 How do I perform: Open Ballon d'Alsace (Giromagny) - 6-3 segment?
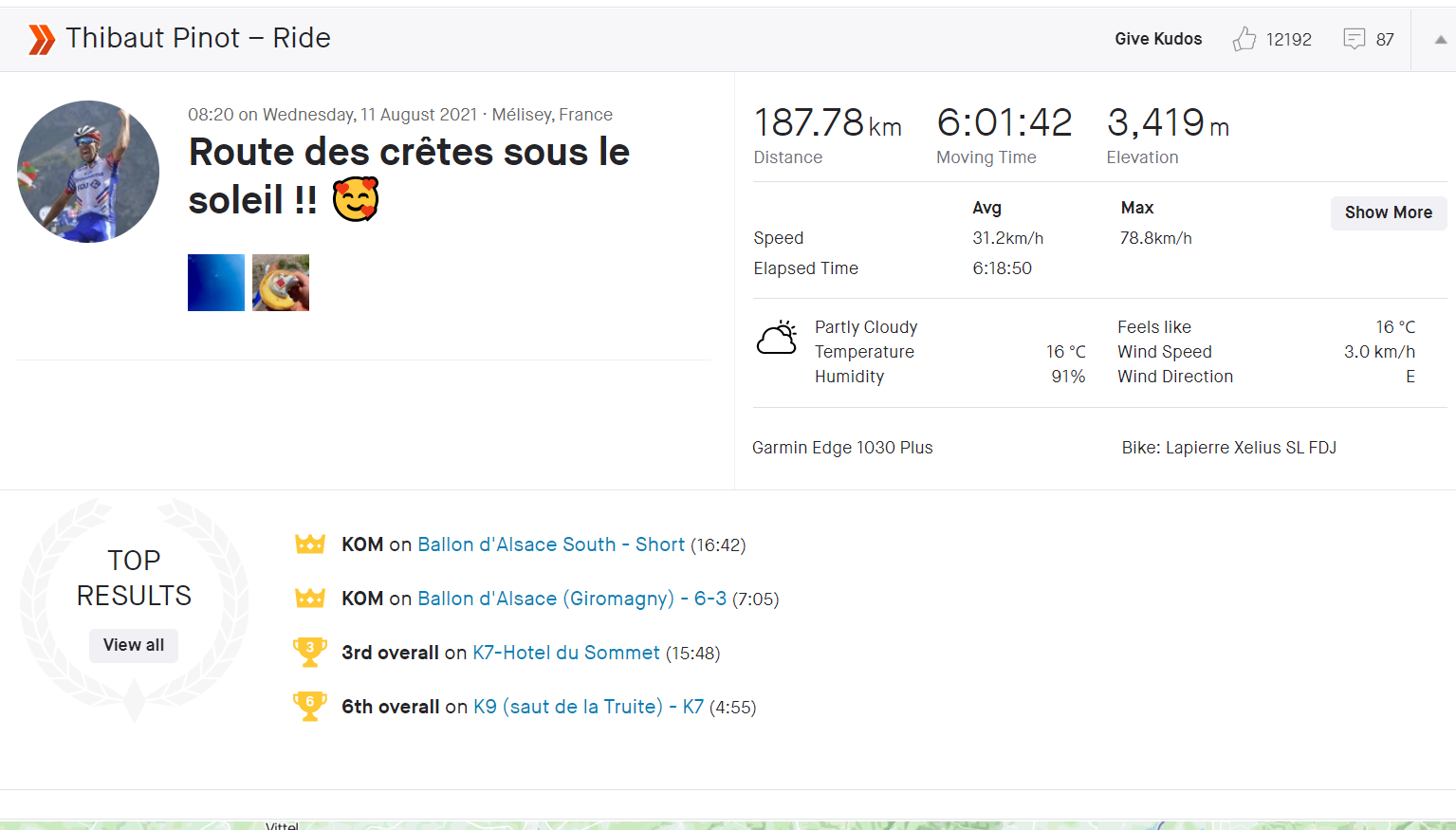(572, 599)
